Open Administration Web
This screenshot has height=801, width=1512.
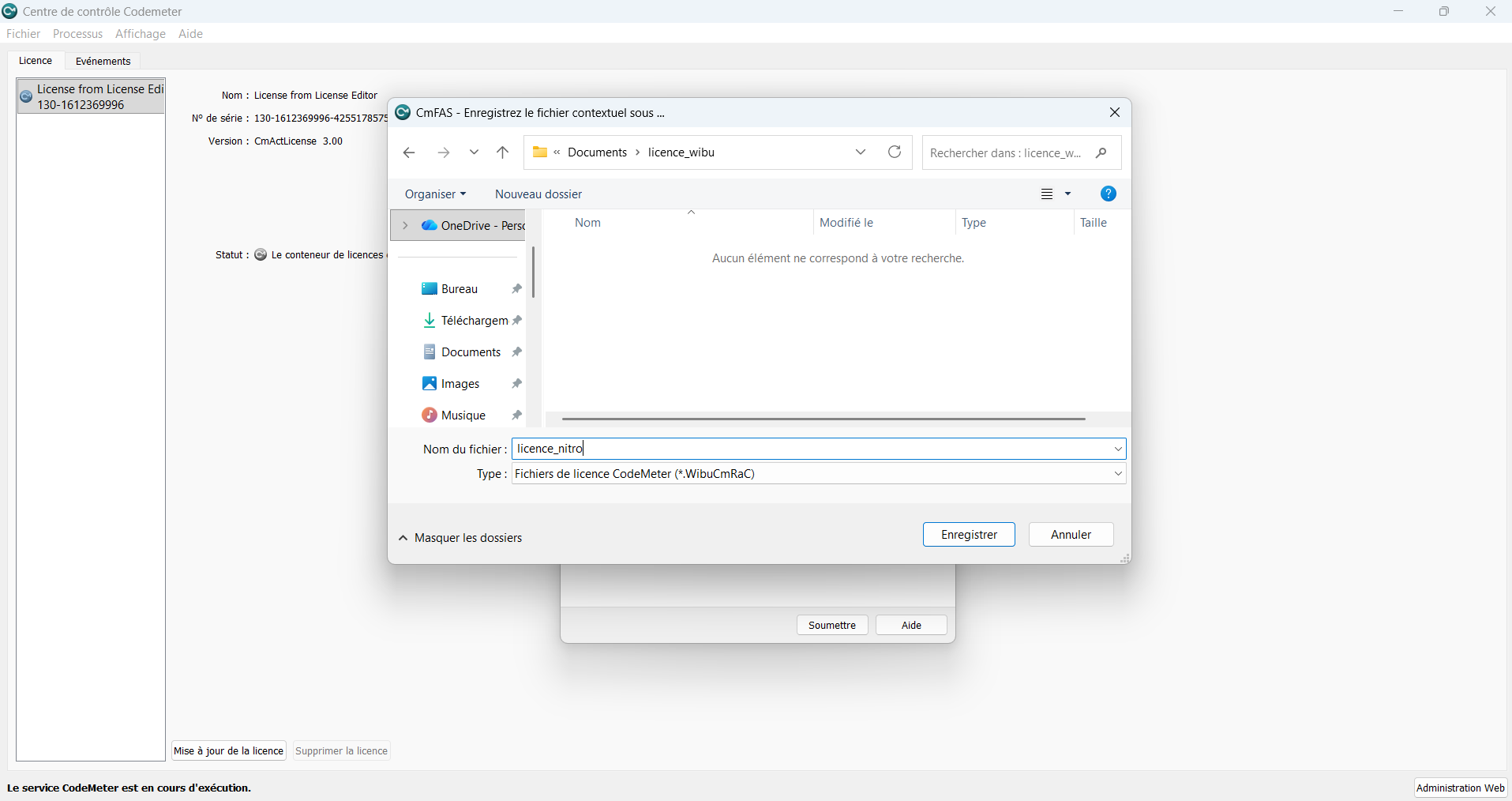1460,788
